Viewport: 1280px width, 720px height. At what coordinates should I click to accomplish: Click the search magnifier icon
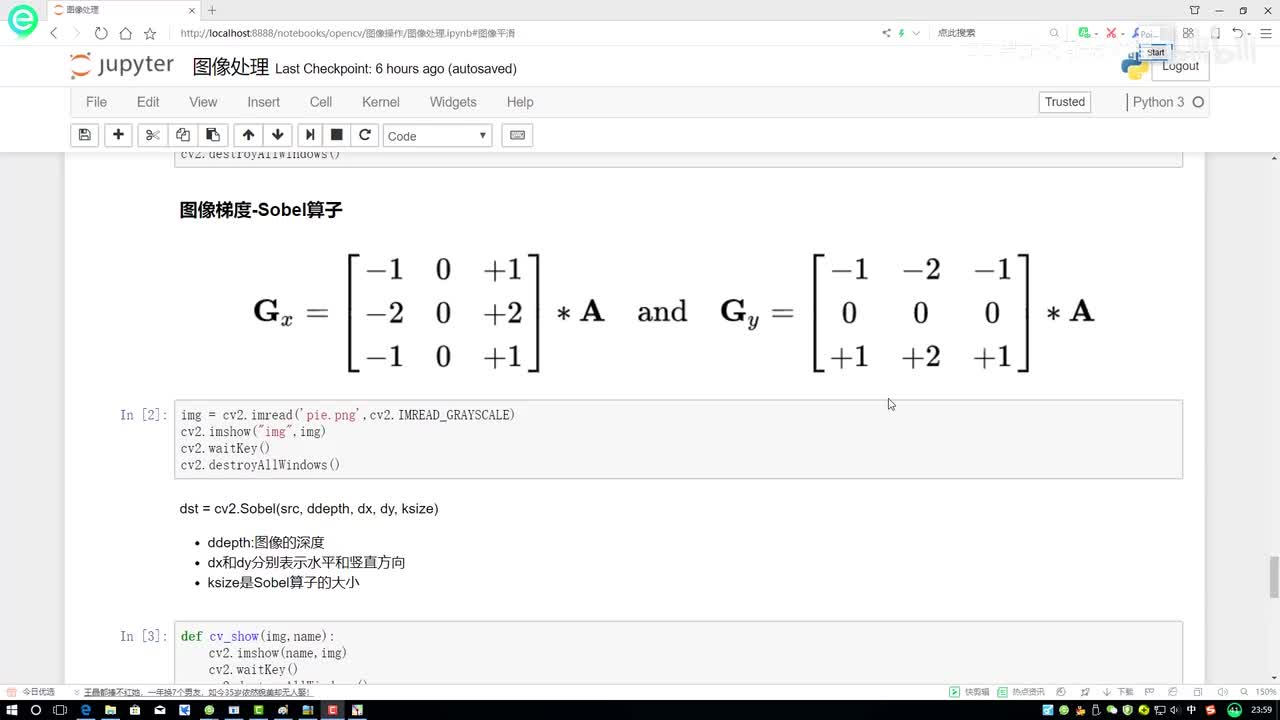[1054, 33]
